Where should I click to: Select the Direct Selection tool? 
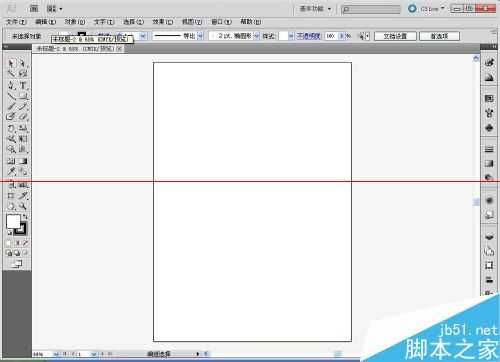[x=23, y=63]
